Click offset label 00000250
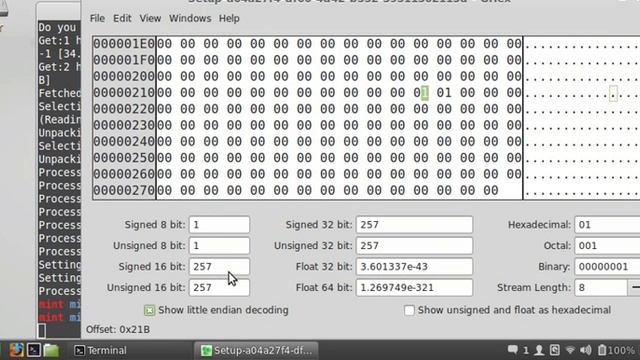Viewport: 640px width, 360px height. pos(124,158)
